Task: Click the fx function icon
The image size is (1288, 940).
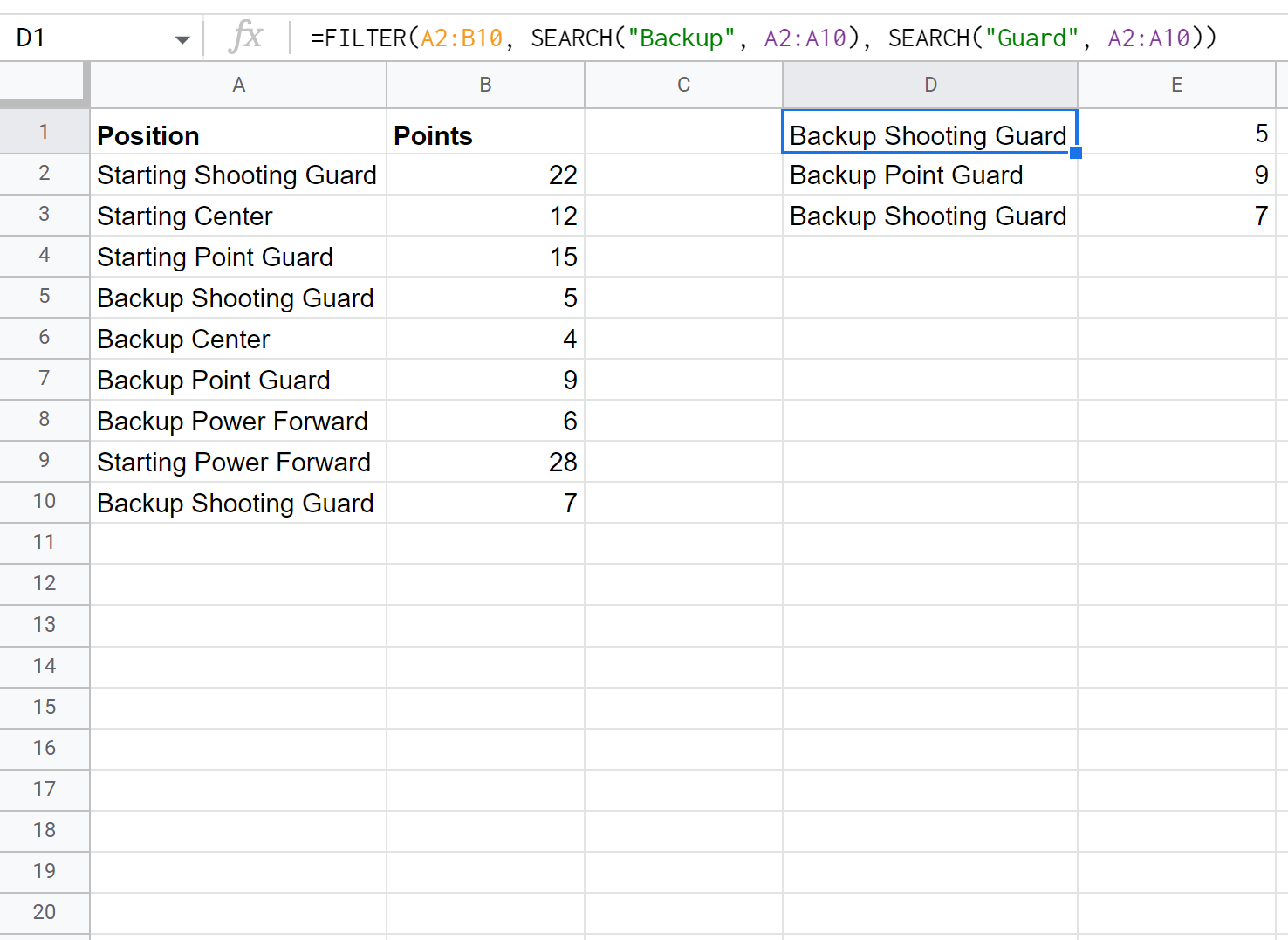Action: [246, 38]
